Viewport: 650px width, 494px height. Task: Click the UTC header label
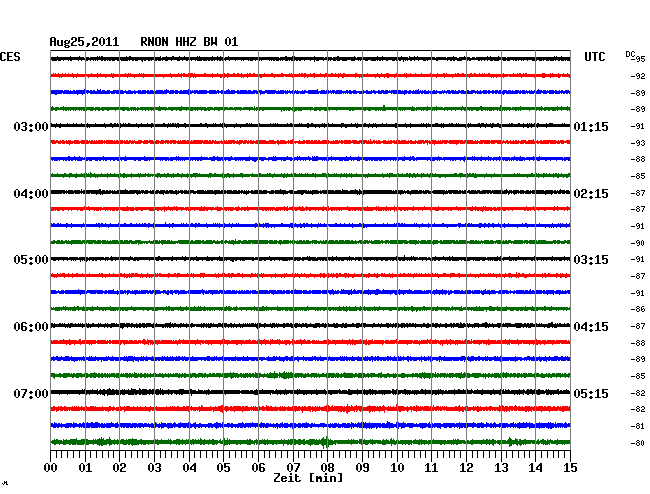(x=594, y=57)
